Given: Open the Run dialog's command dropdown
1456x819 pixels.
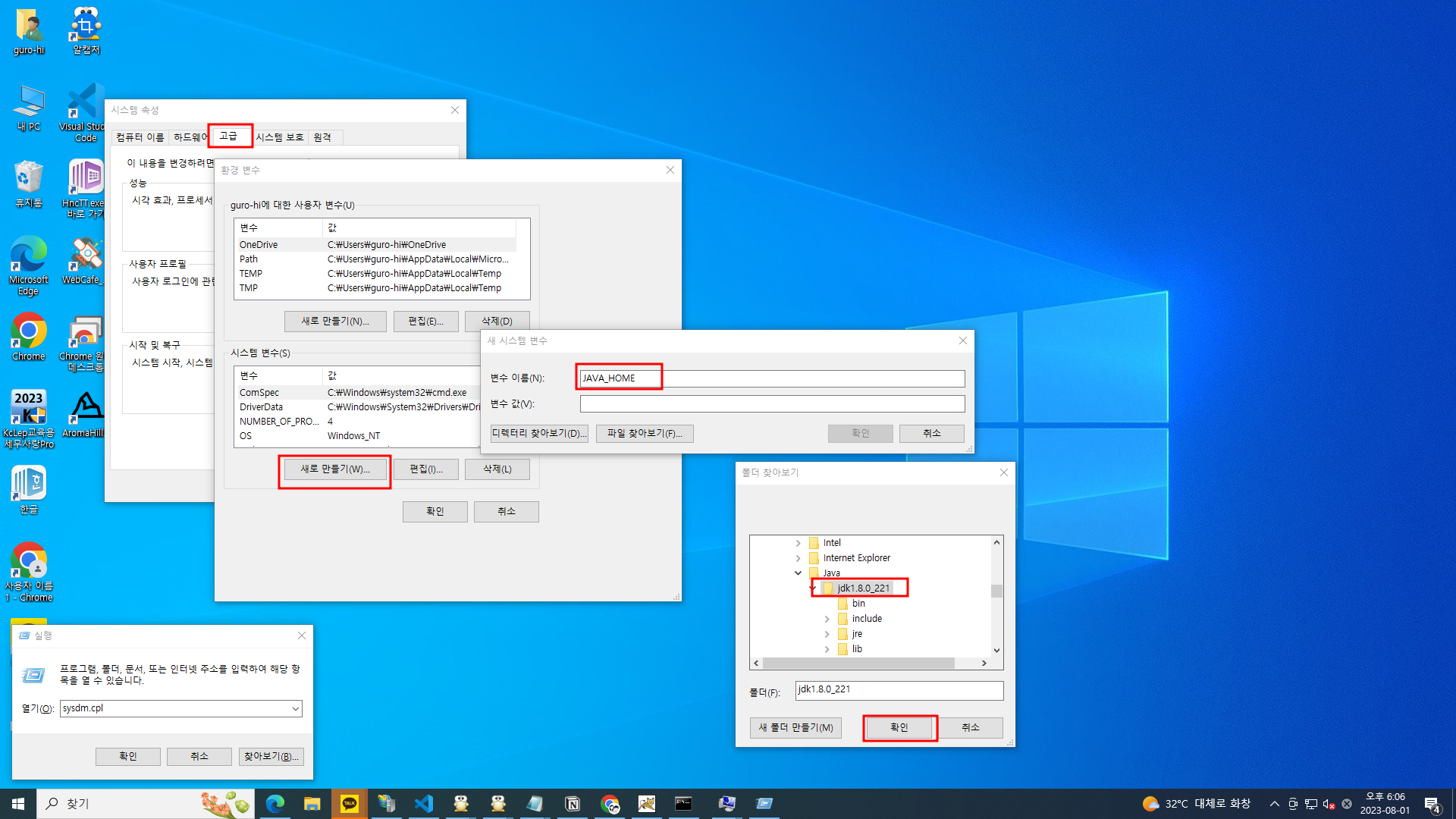Looking at the screenshot, I should click(x=295, y=708).
